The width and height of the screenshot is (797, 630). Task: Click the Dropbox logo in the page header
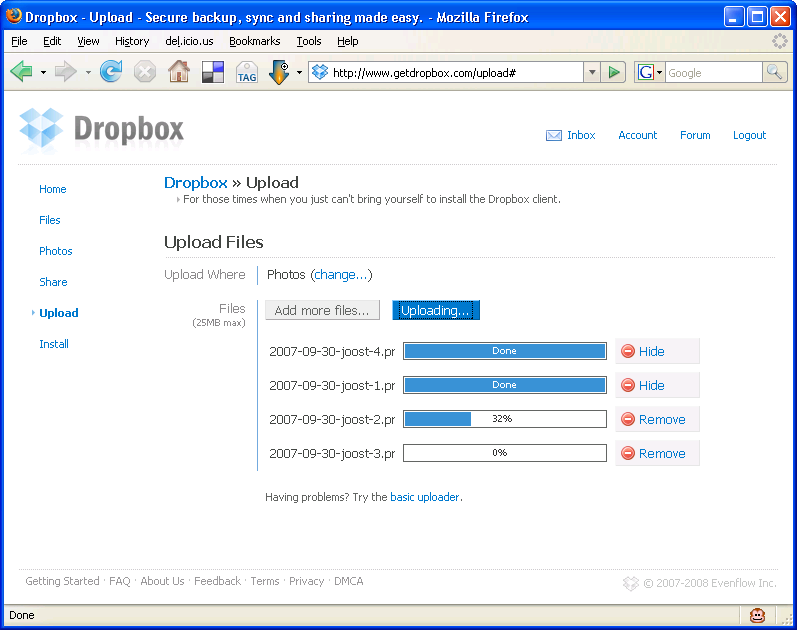pos(101,130)
